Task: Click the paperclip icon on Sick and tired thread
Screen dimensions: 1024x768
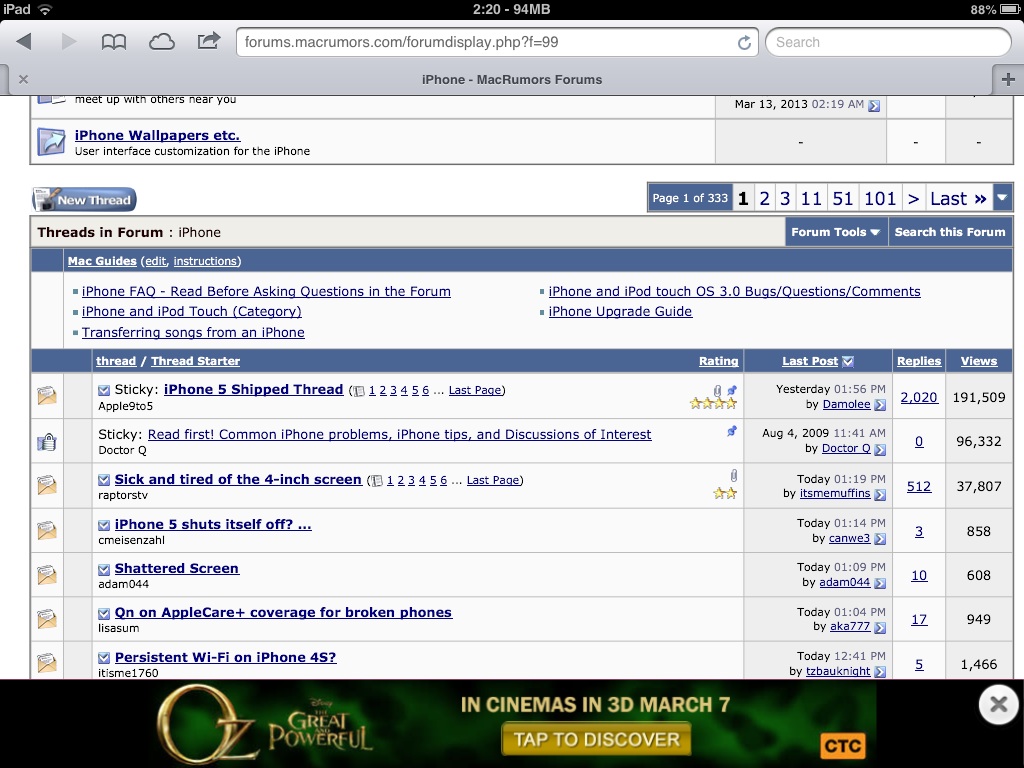Action: [733, 475]
